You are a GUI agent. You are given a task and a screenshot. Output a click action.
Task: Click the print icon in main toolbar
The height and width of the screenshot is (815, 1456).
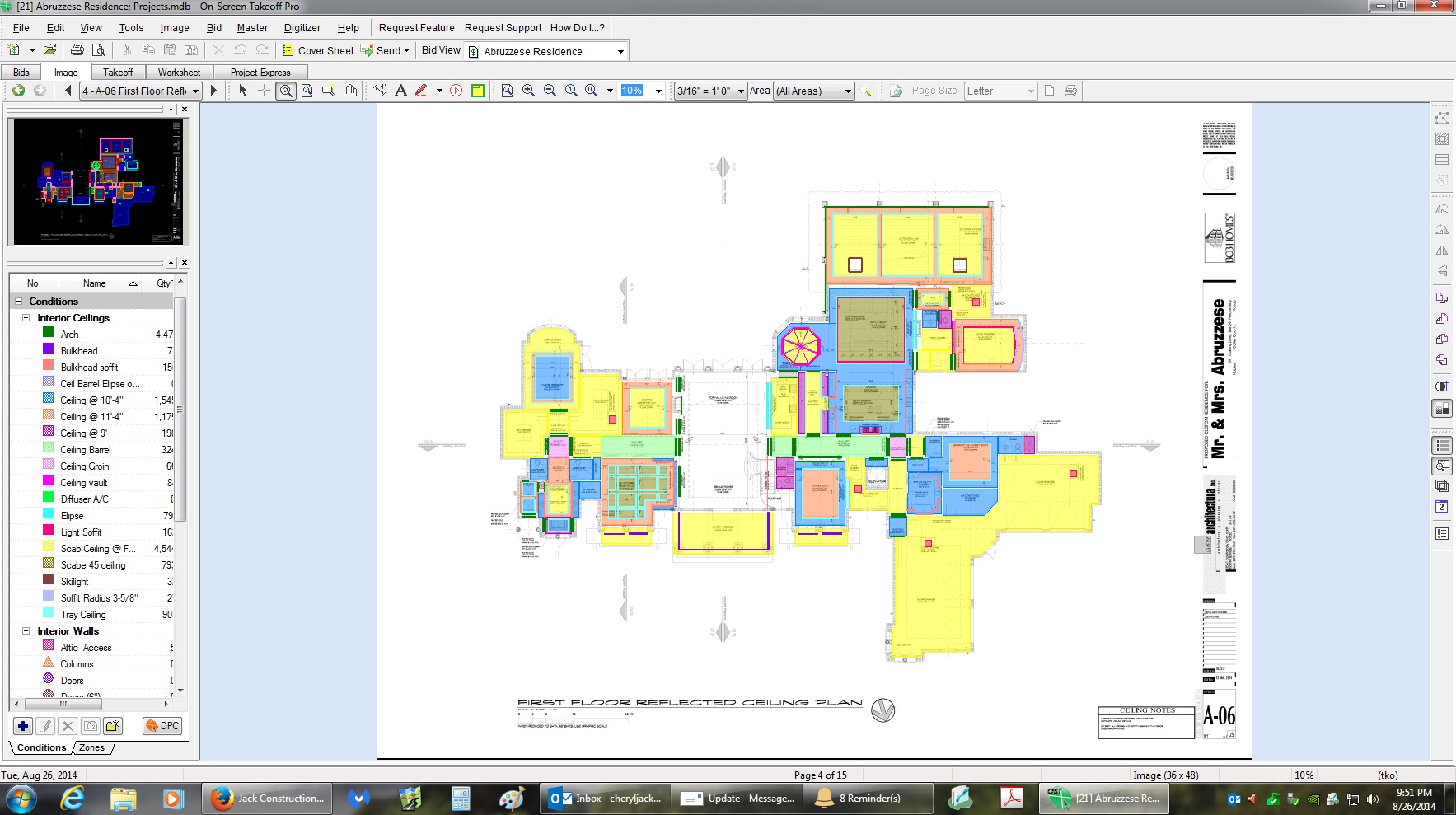point(77,50)
